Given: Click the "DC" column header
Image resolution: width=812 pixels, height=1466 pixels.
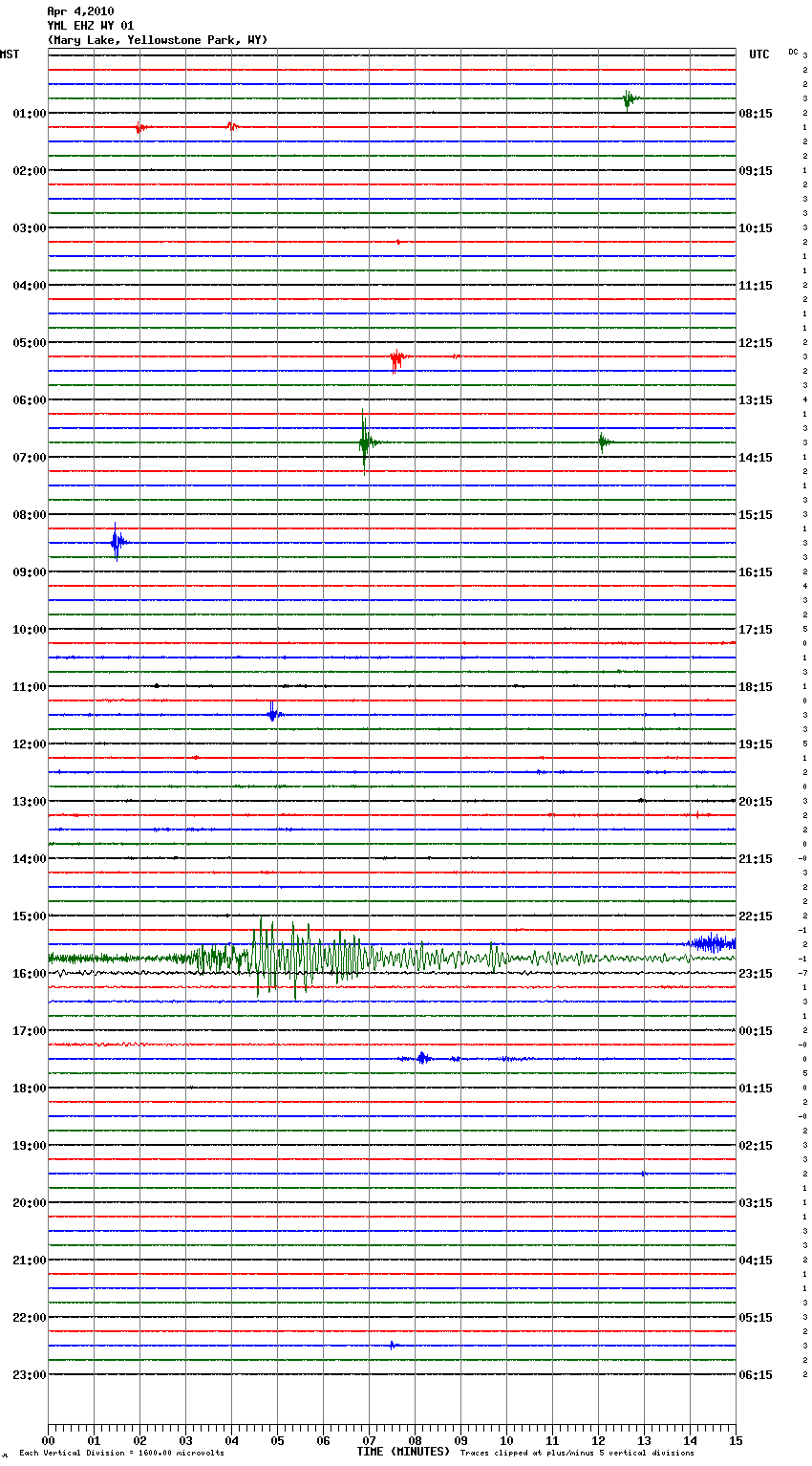Looking at the screenshot, I should pyautogui.click(x=793, y=52).
